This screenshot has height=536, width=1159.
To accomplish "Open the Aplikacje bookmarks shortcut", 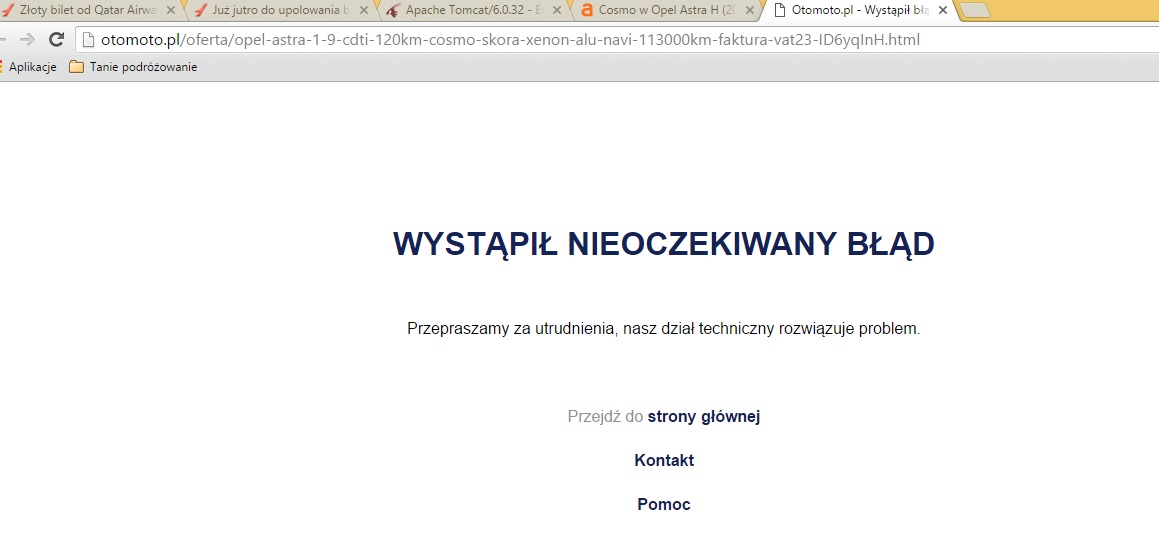I will point(30,67).
